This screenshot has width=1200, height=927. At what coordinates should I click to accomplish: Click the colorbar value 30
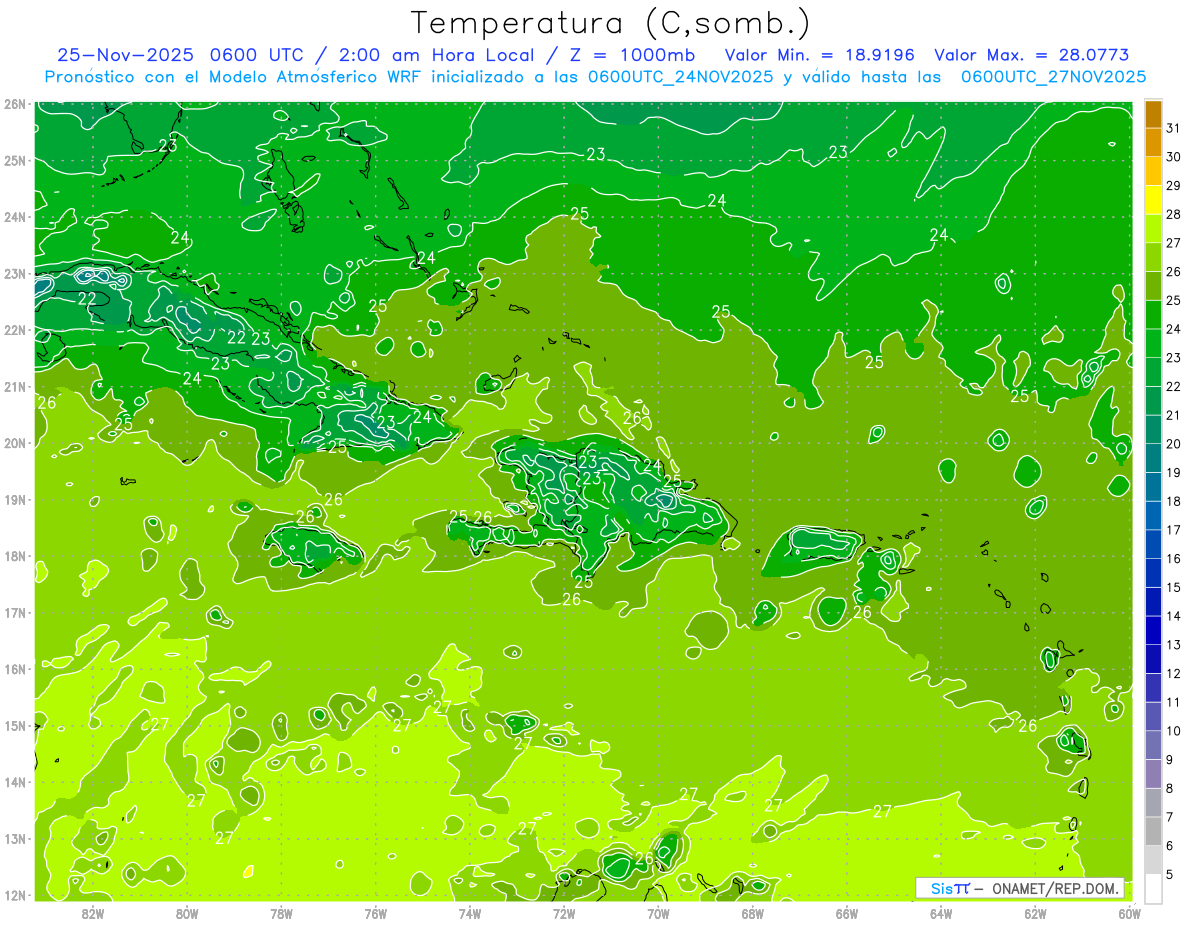point(1175,157)
